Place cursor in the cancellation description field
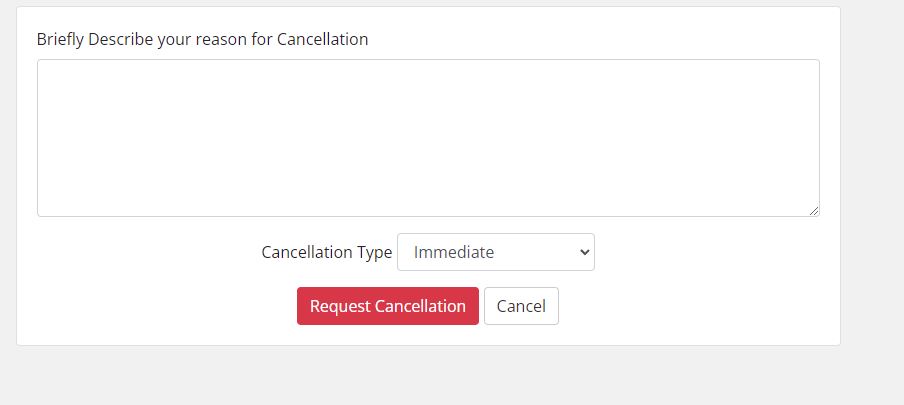This screenshot has width=904, height=405. [x=428, y=138]
